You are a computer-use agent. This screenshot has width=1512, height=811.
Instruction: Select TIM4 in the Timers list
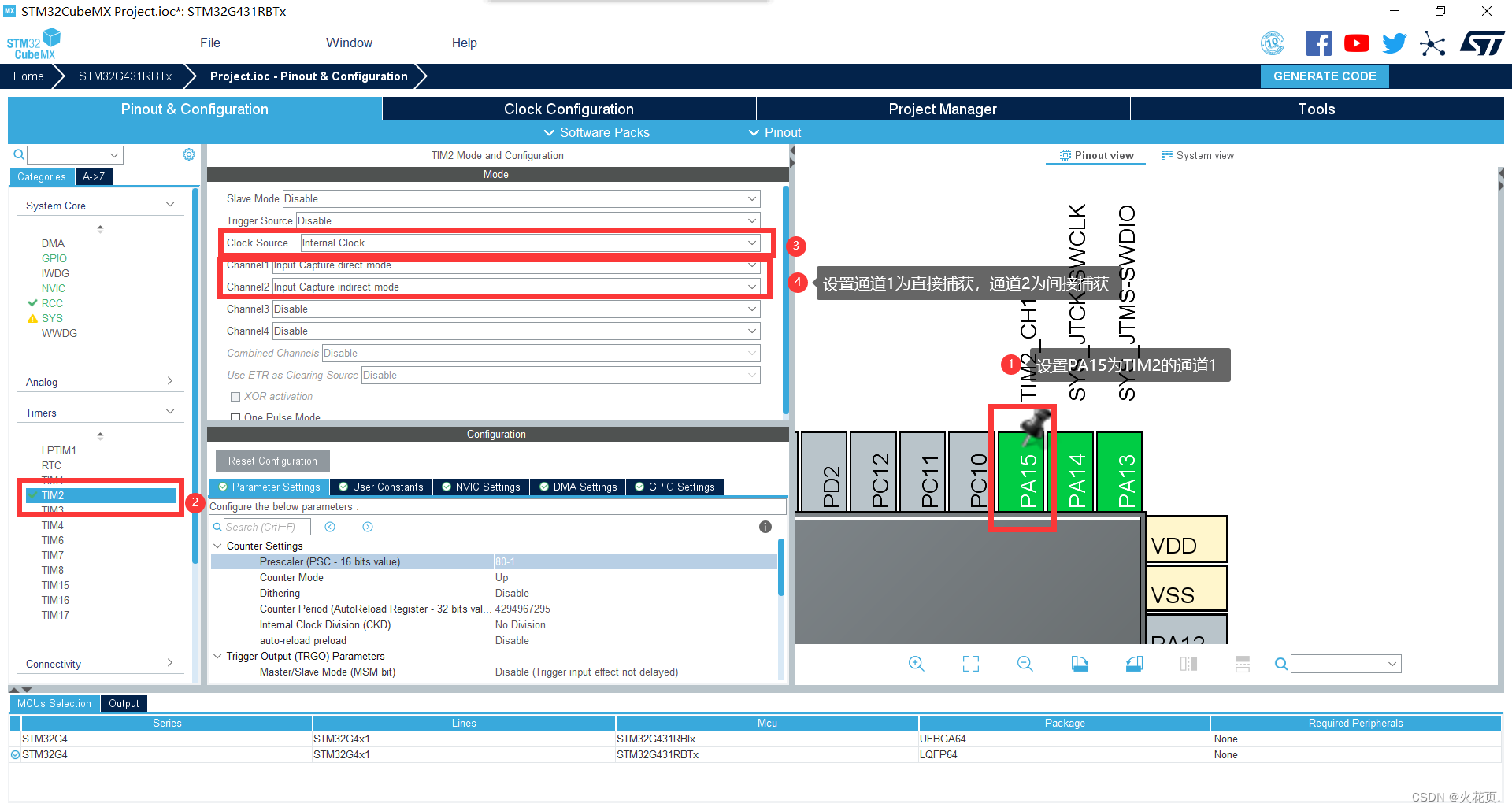pos(53,525)
